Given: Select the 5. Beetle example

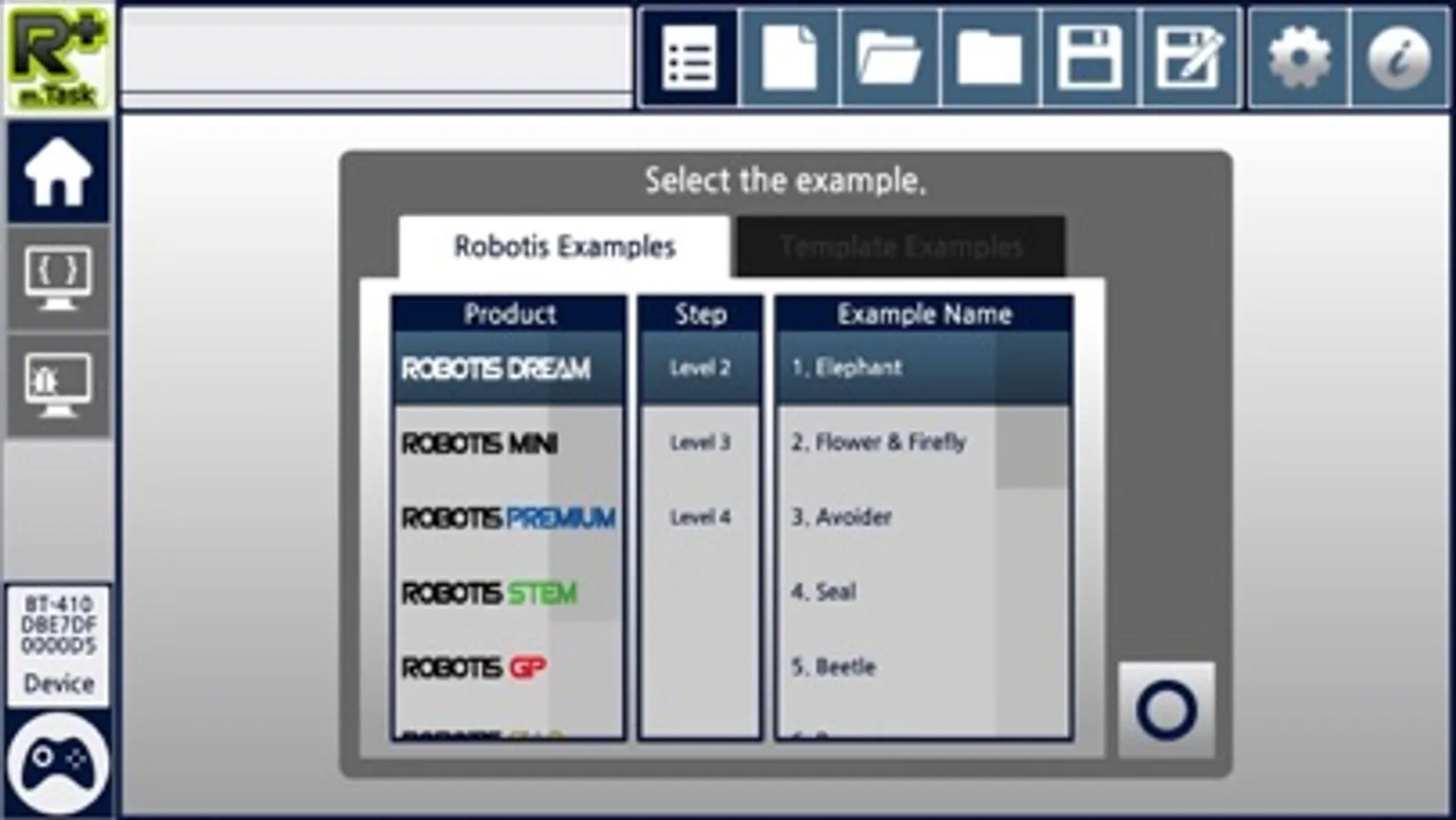Looking at the screenshot, I should (923, 667).
